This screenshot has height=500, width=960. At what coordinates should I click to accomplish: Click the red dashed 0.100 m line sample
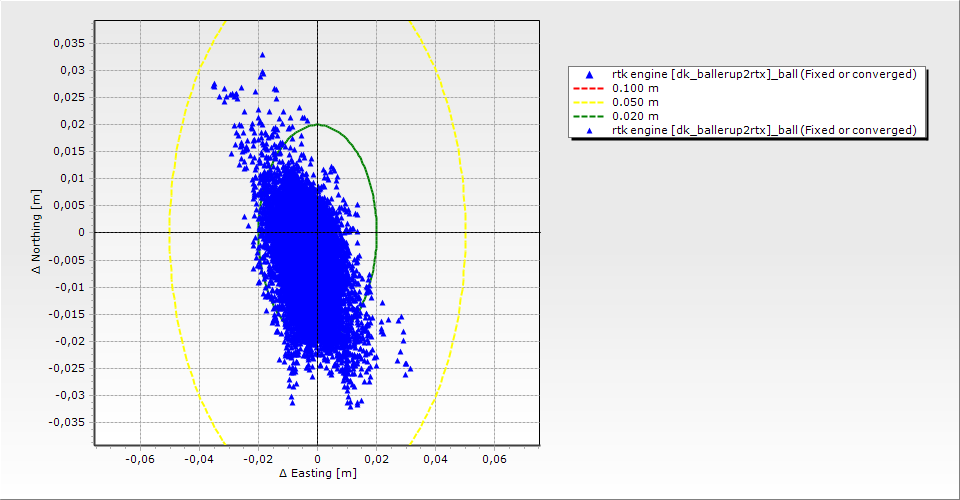pyautogui.click(x=588, y=89)
